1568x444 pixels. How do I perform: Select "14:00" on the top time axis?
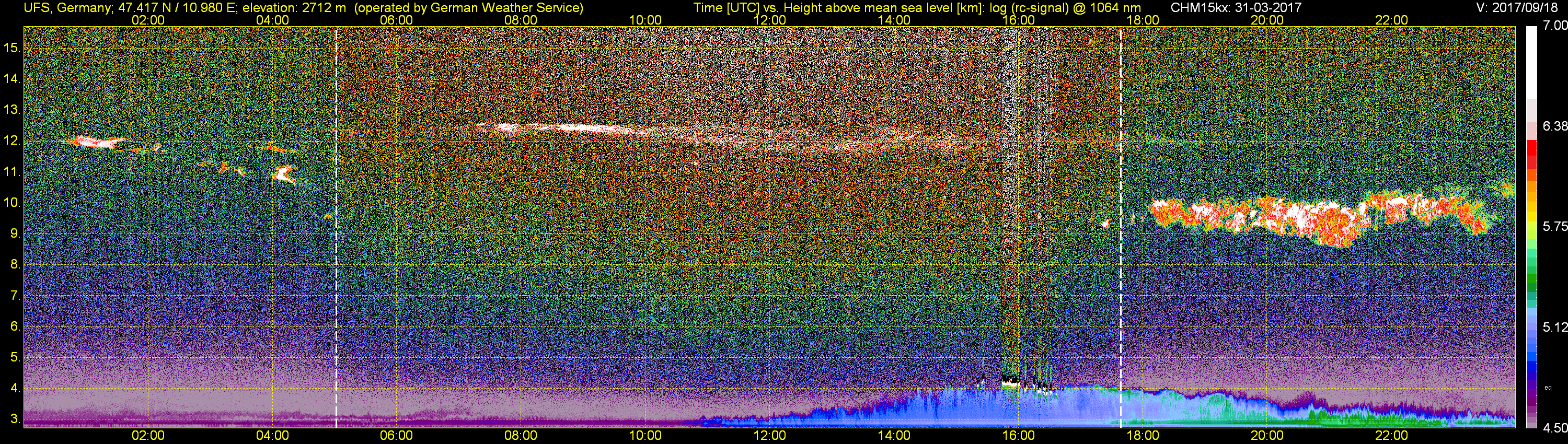(894, 20)
